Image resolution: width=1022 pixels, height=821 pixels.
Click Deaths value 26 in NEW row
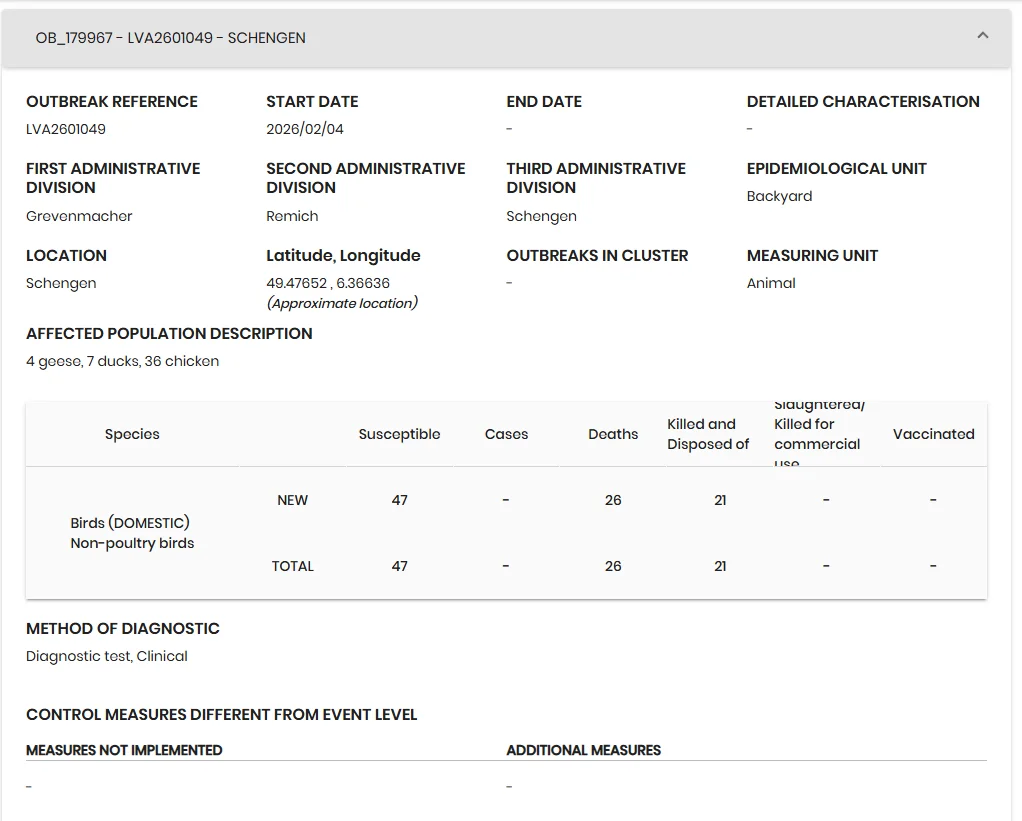[x=613, y=500]
